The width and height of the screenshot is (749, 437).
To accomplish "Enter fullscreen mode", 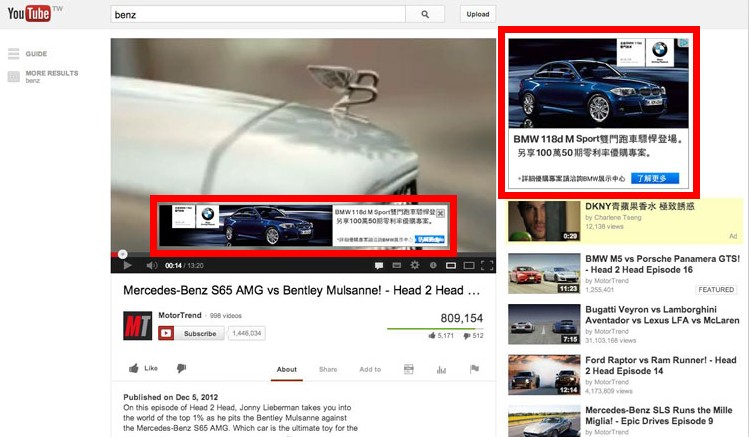I will click(x=487, y=266).
